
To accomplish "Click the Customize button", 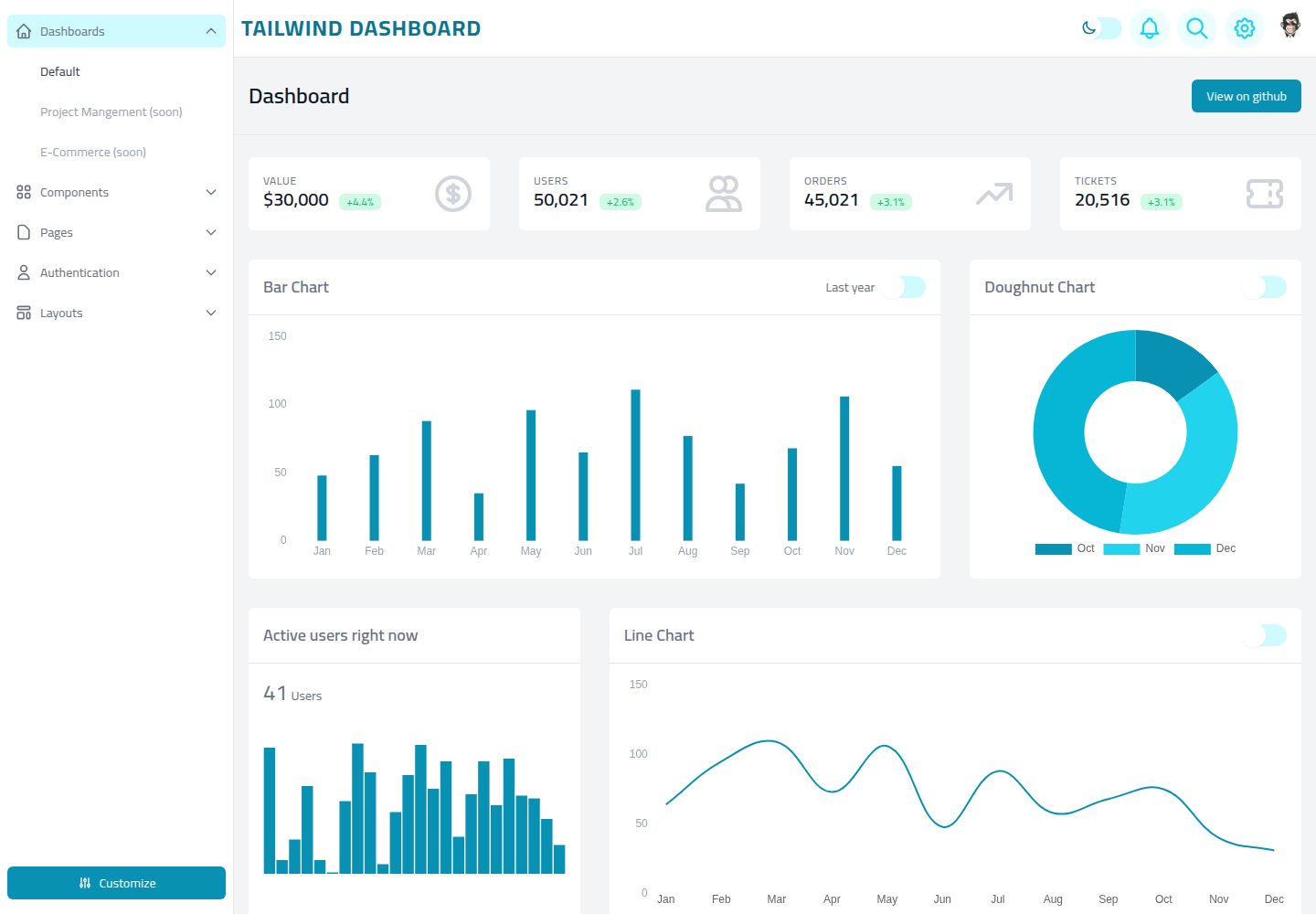I will point(116,883).
